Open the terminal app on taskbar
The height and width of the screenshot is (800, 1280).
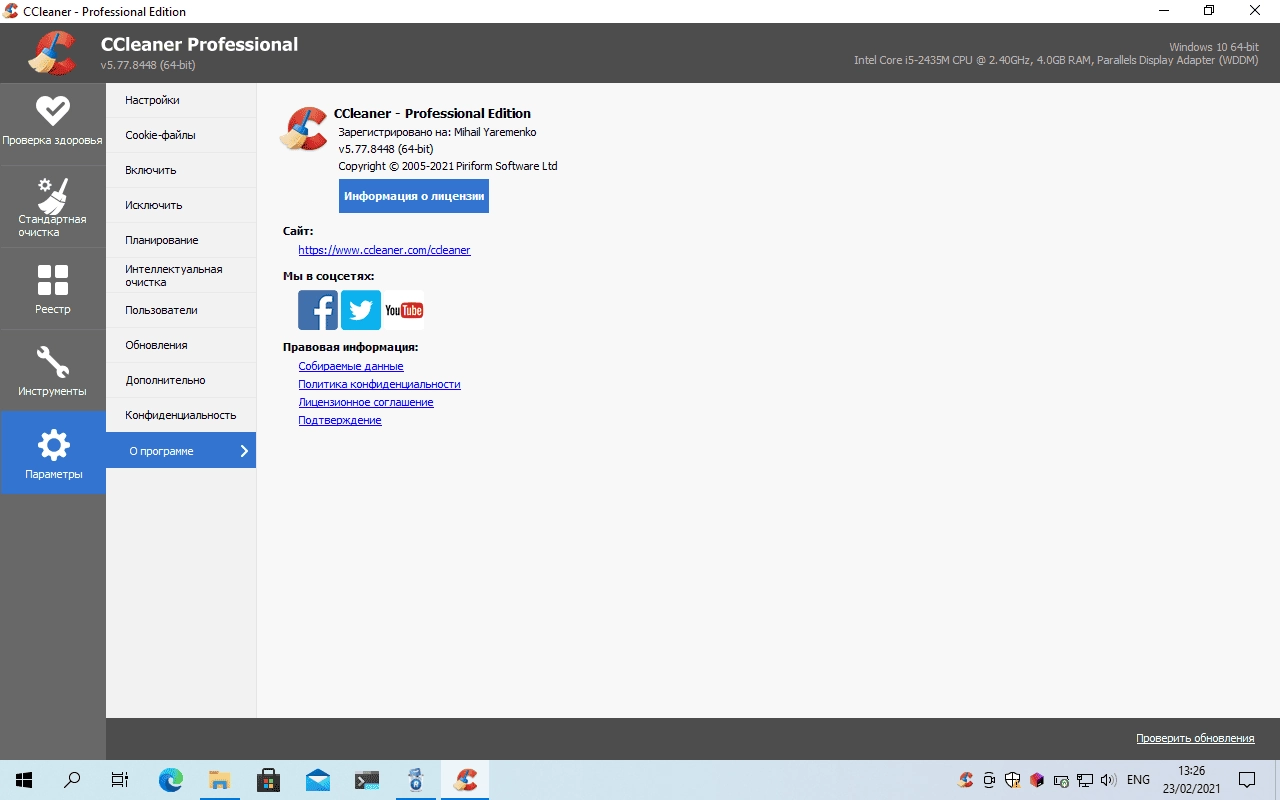367,780
